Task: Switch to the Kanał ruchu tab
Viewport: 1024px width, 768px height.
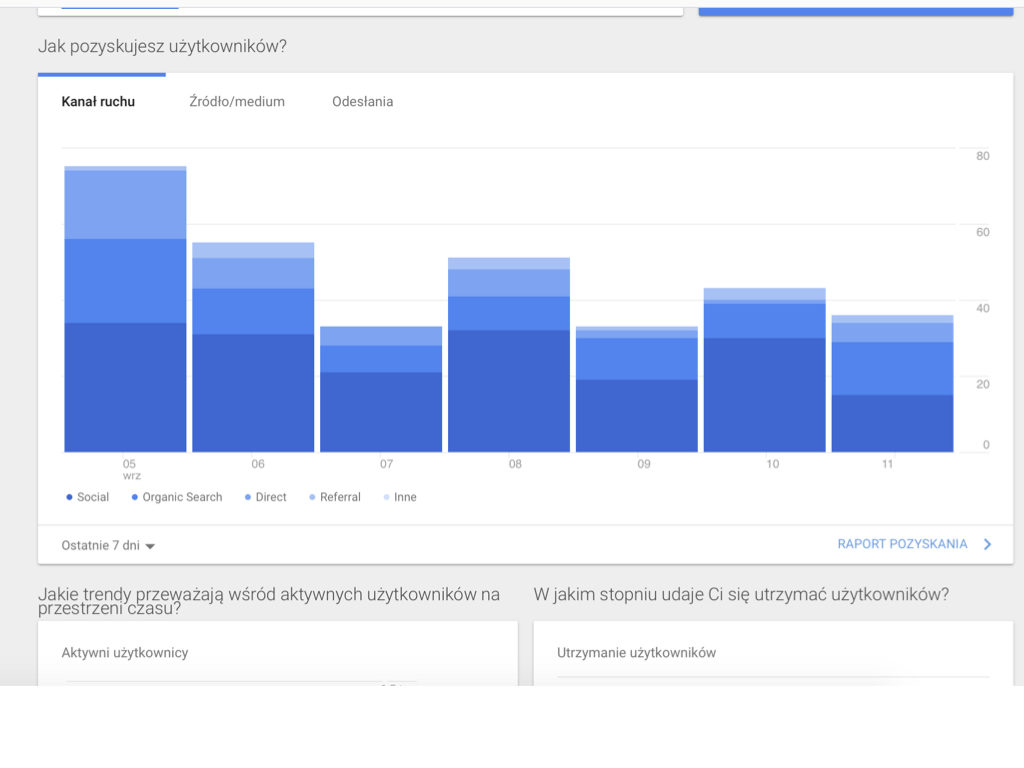Action: pyautogui.click(x=98, y=101)
